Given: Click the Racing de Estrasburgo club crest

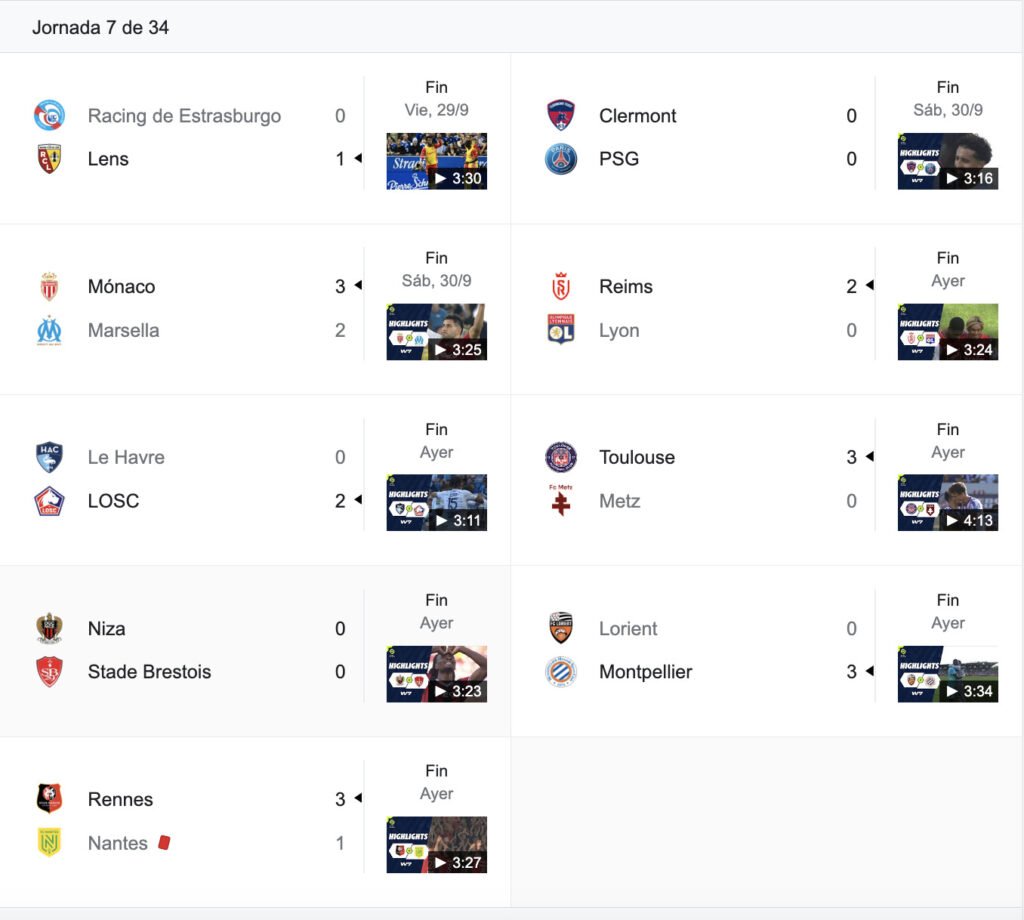Looking at the screenshot, I should click(x=49, y=116).
